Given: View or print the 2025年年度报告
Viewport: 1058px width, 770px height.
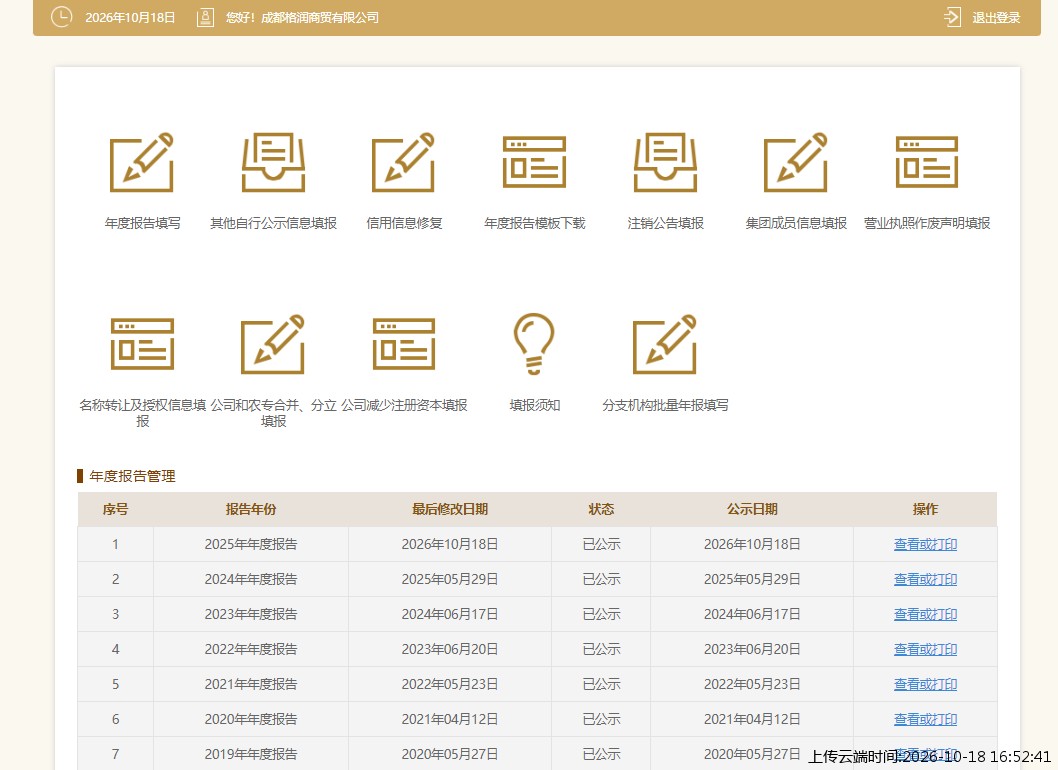Looking at the screenshot, I should coord(925,544).
